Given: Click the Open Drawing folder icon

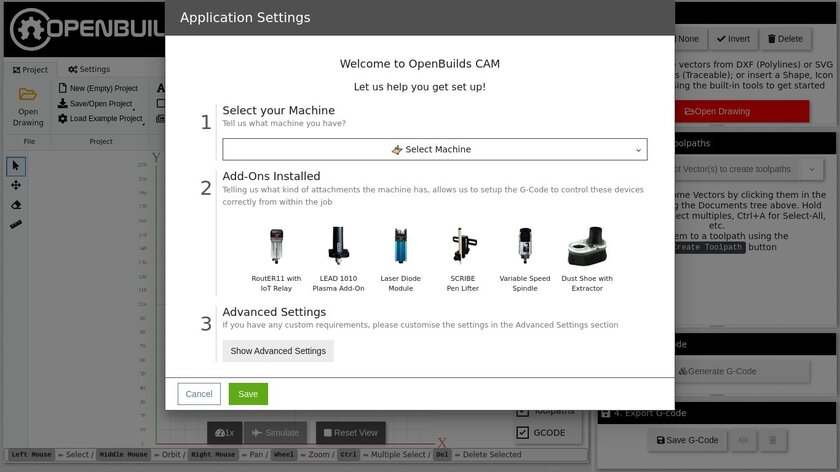Looking at the screenshot, I should (28, 95).
